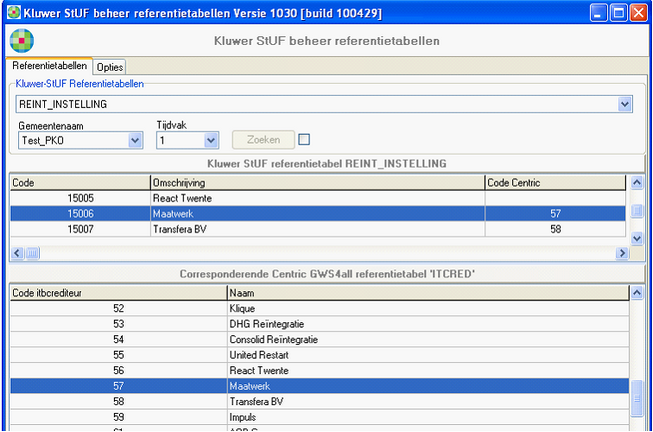Click the Code itbcrediteur column header
Screen dimensions: 653x432
118,293
